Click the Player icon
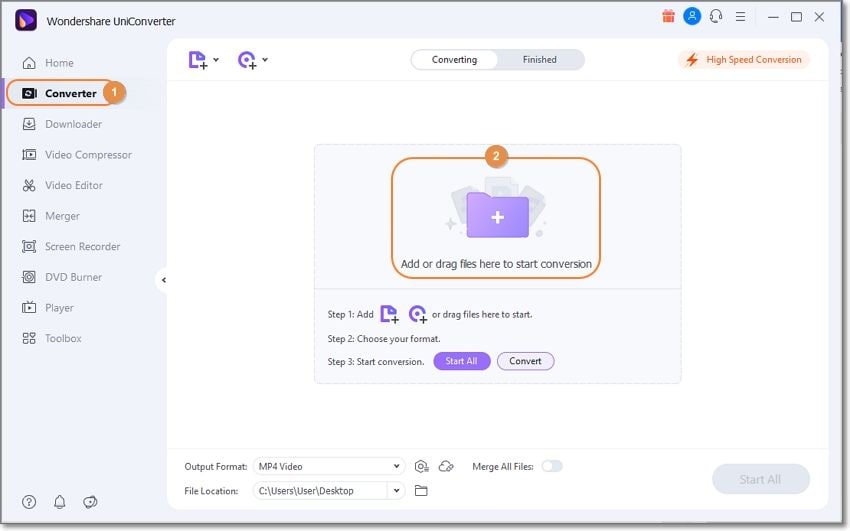 click(x=29, y=308)
